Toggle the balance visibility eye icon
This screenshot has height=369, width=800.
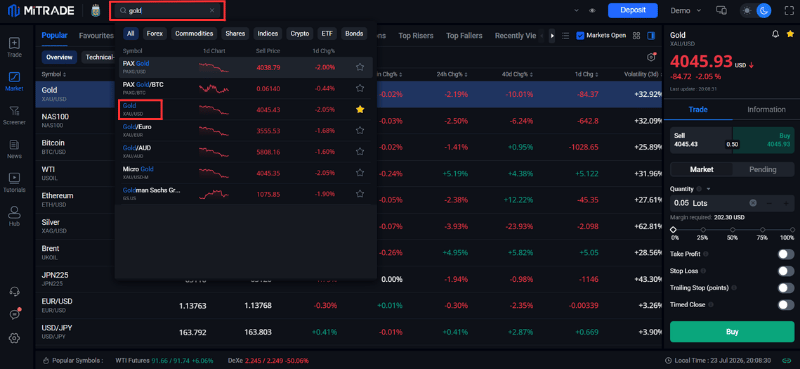pos(592,10)
